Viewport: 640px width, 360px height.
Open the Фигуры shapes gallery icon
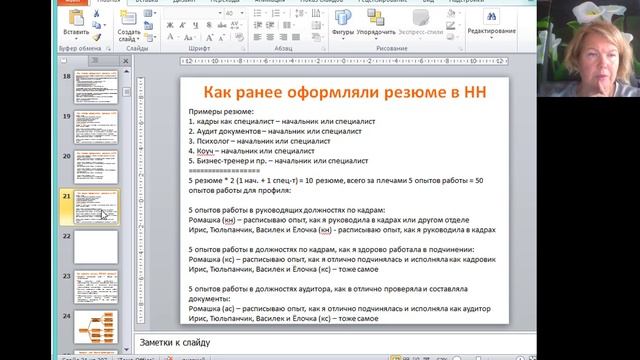click(x=343, y=18)
